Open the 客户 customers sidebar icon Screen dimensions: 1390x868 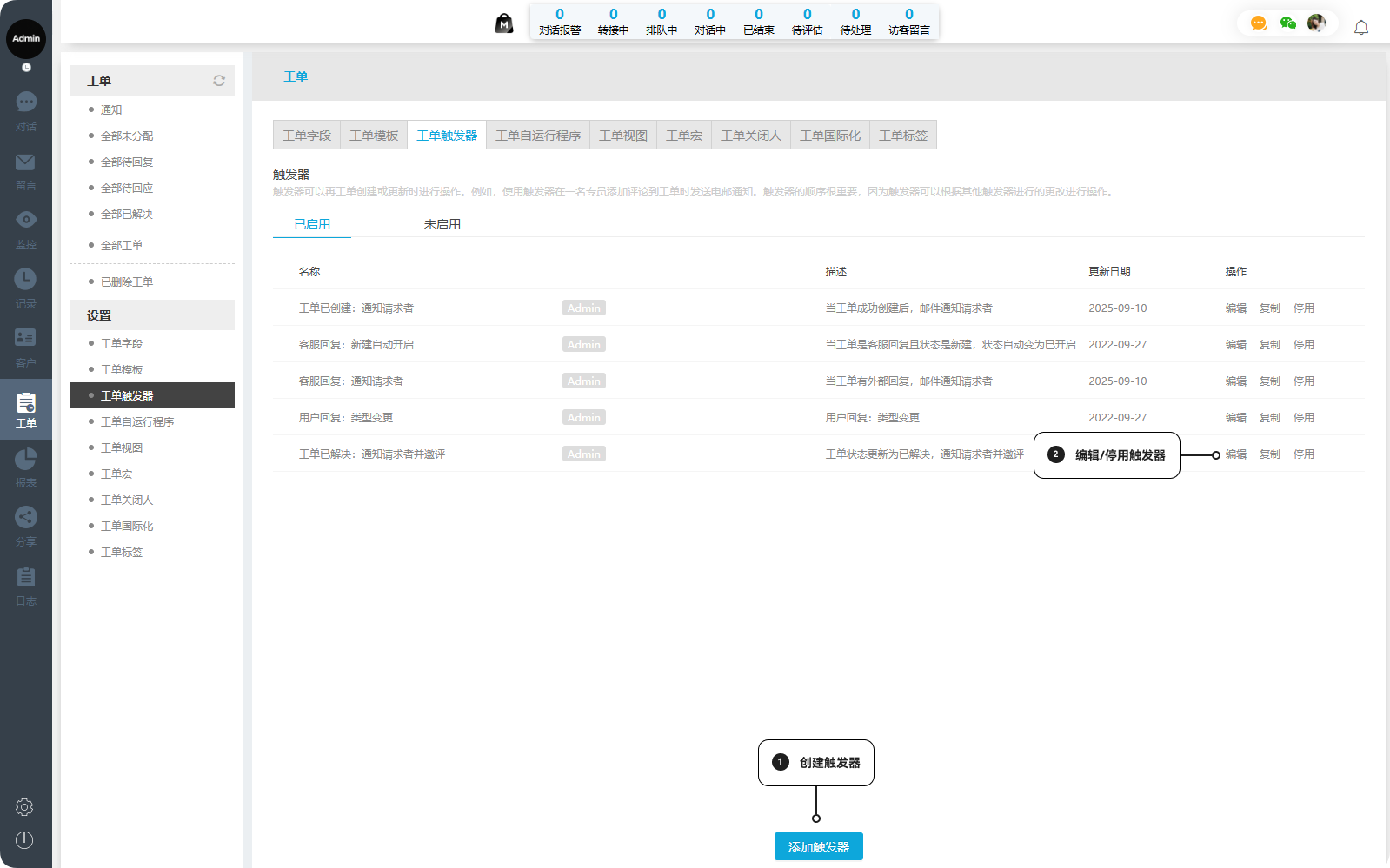[26, 346]
